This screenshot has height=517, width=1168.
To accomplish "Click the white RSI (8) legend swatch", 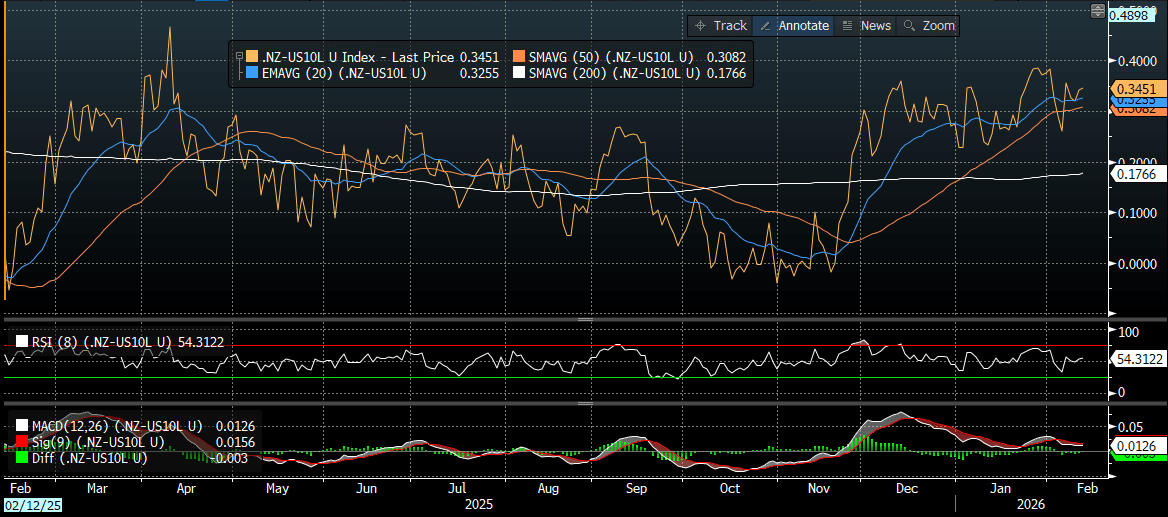I will [x=20, y=342].
